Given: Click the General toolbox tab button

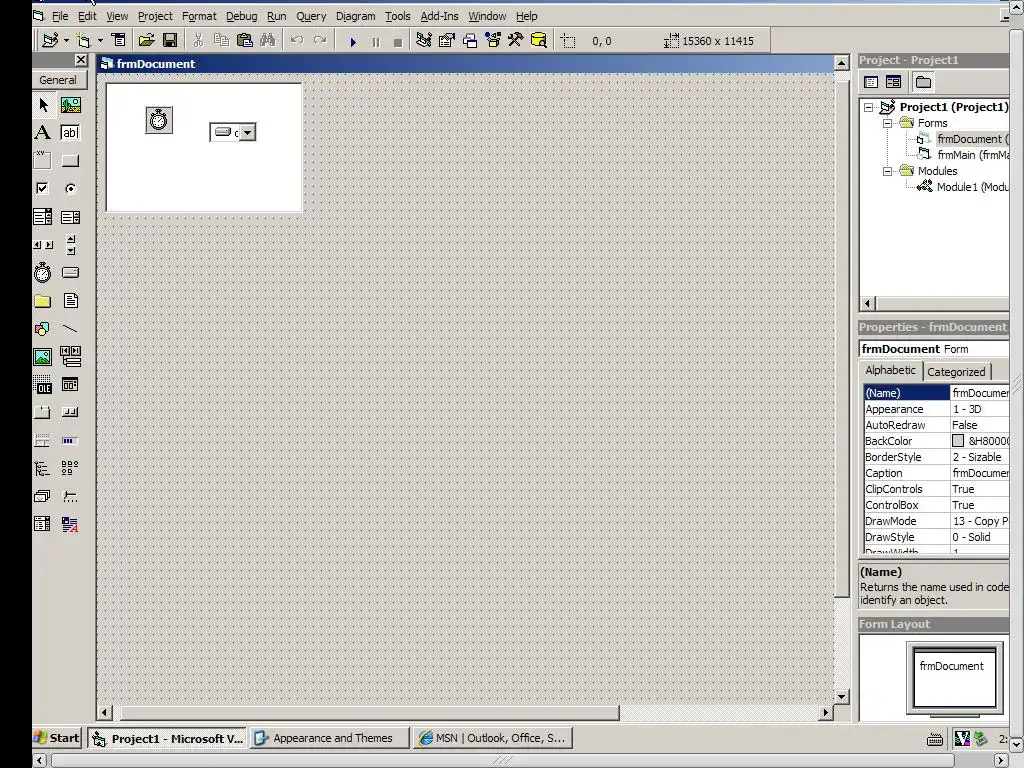Looking at the screenshot, I should click(58, 80).
